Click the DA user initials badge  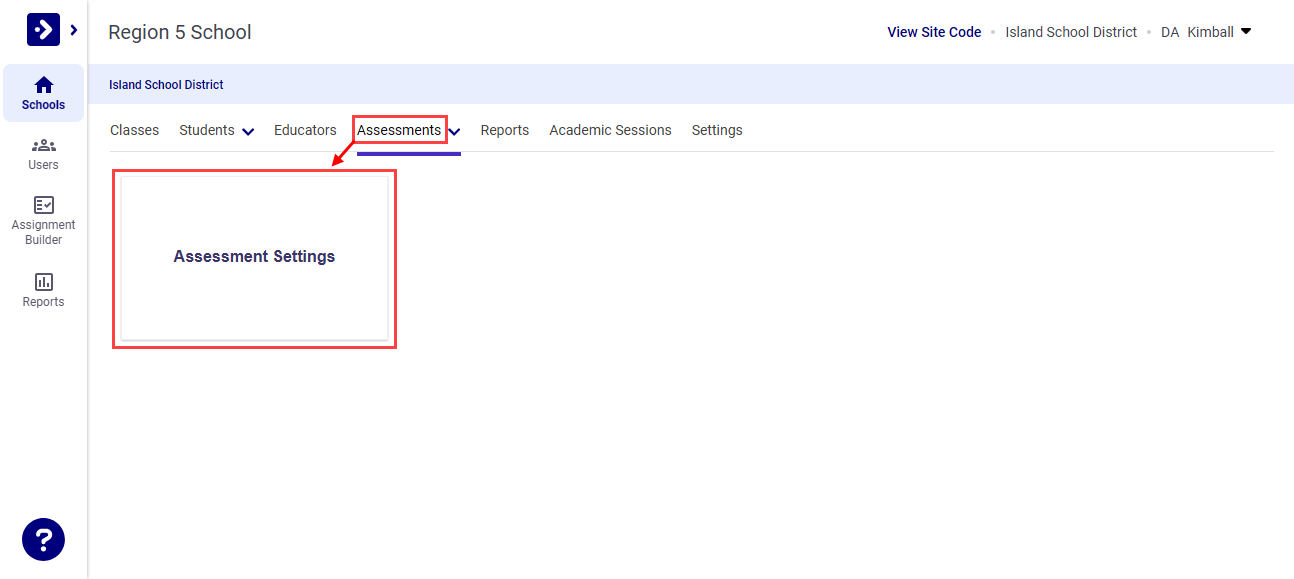1169,31
